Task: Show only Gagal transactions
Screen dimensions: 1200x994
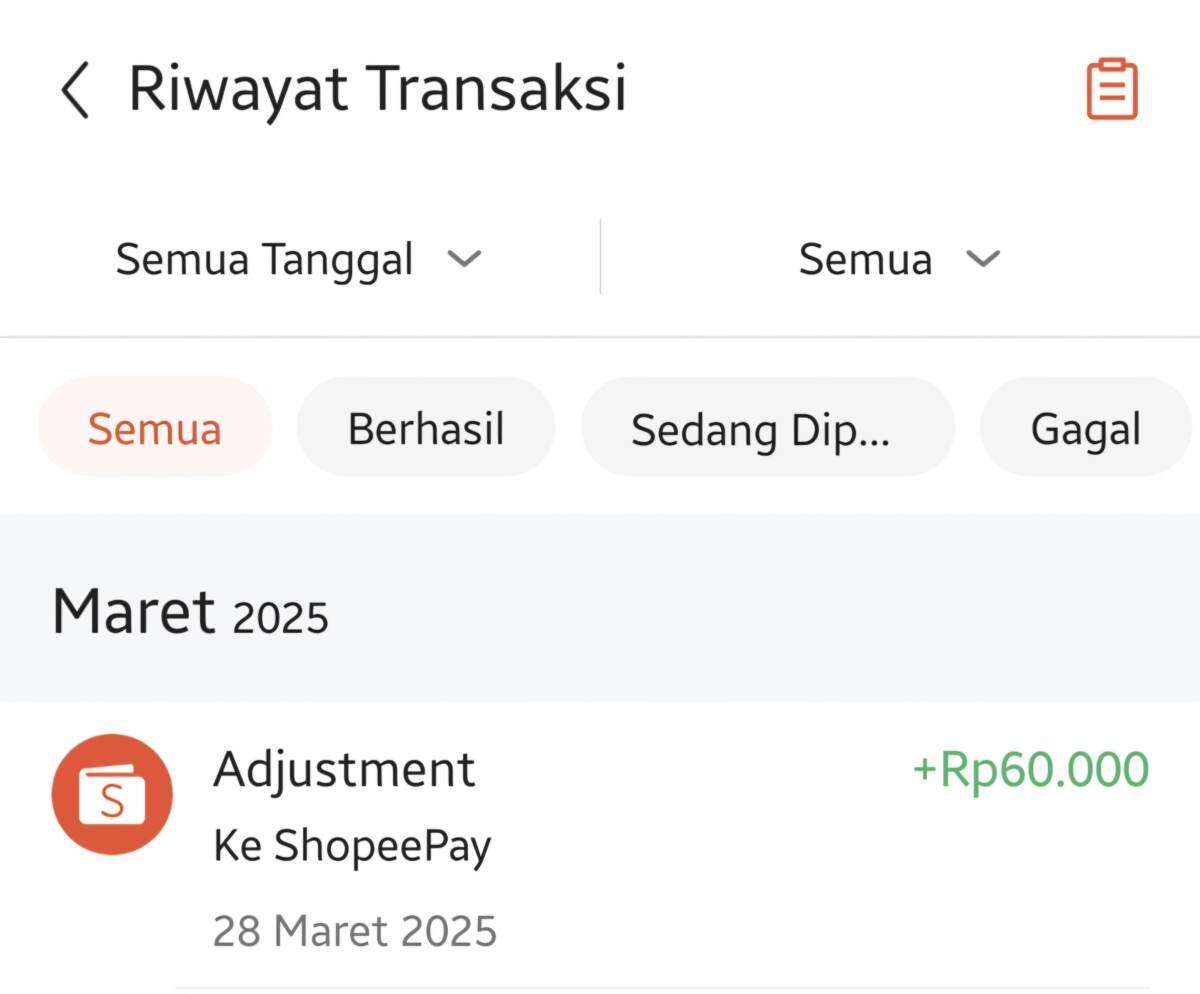Action: 1086,428
